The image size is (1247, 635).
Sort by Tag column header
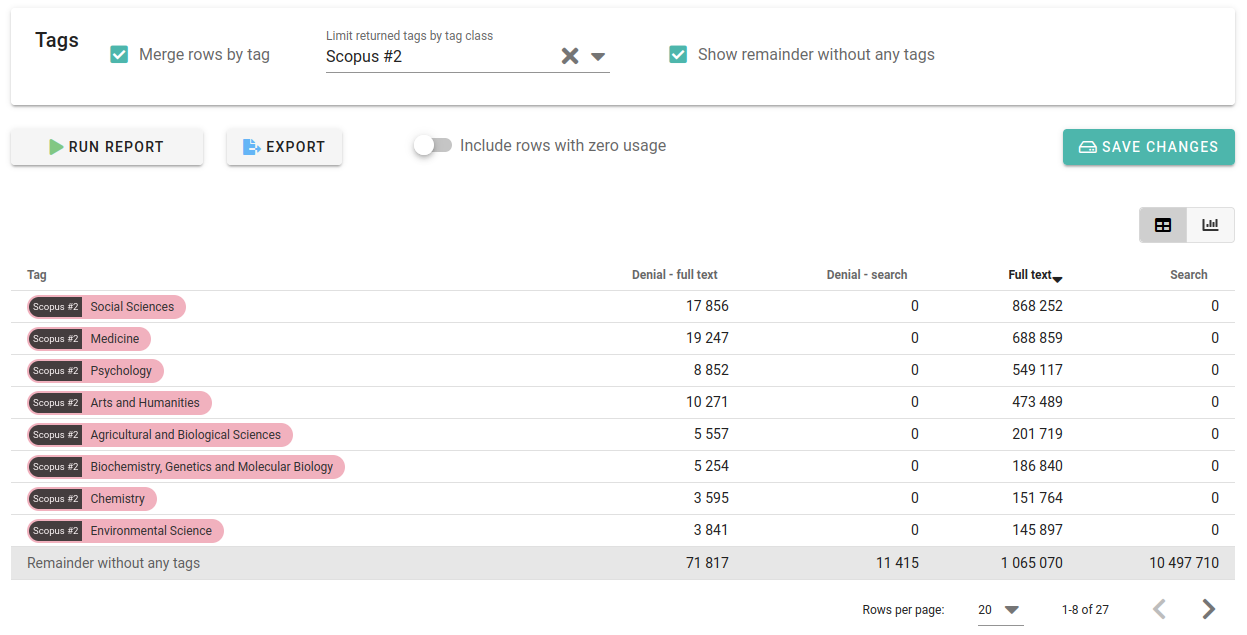coord(37,275)
